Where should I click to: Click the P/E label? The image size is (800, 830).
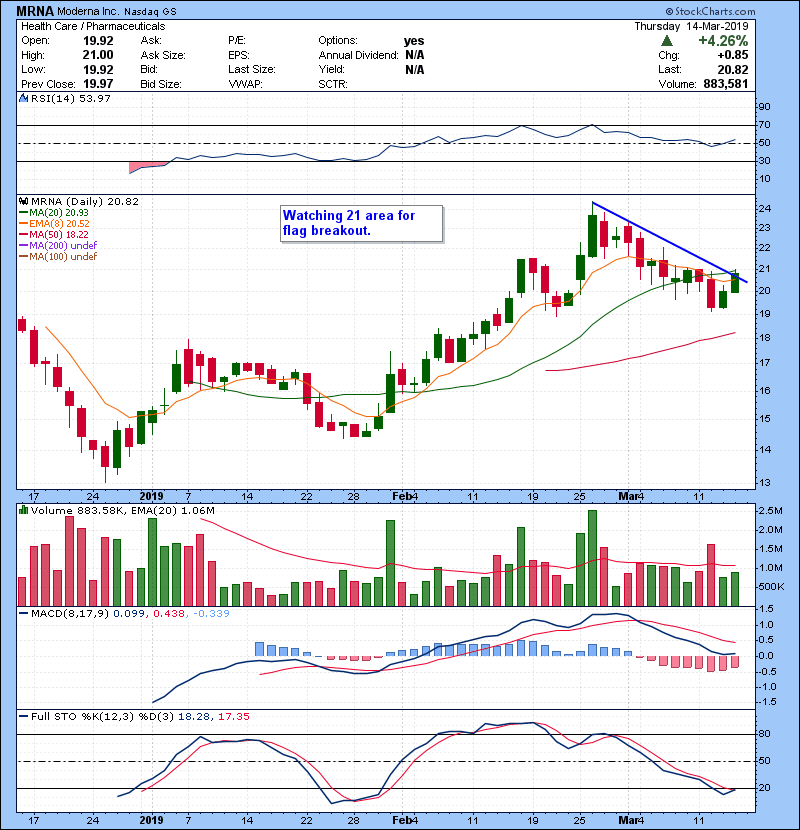point(237,40)
